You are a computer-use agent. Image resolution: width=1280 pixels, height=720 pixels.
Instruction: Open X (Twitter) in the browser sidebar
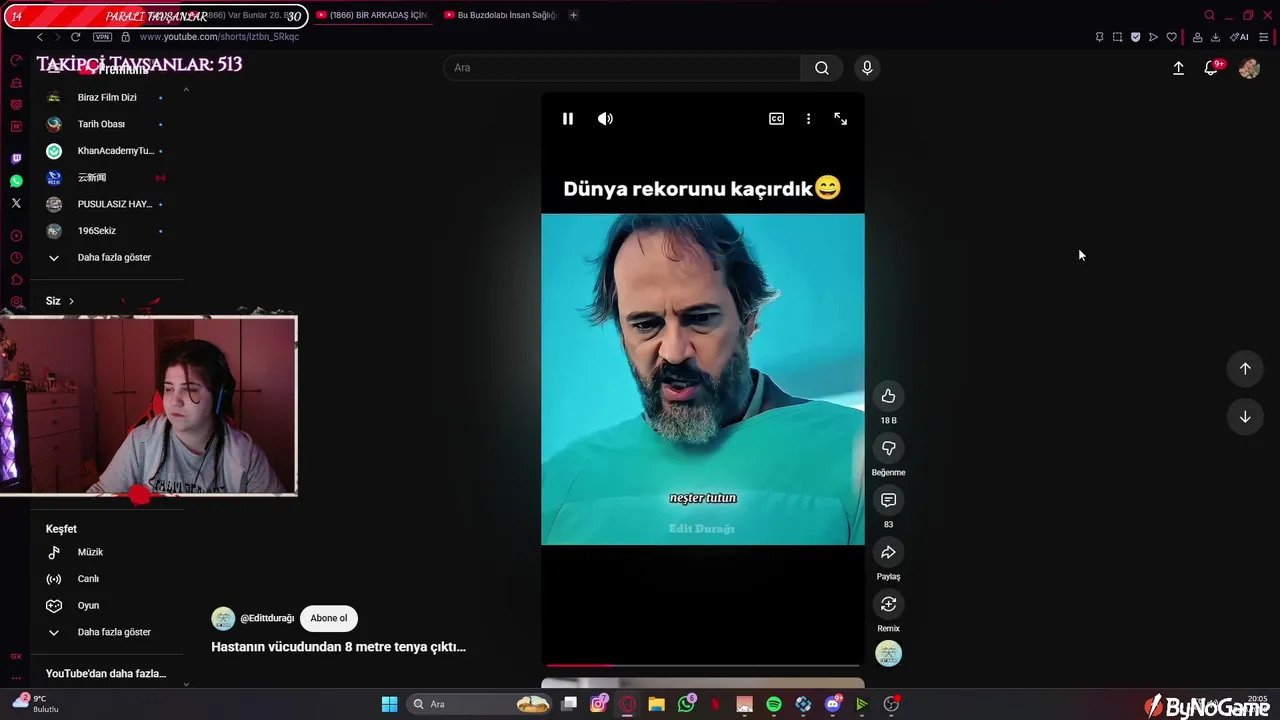click(x=16, y=203)
